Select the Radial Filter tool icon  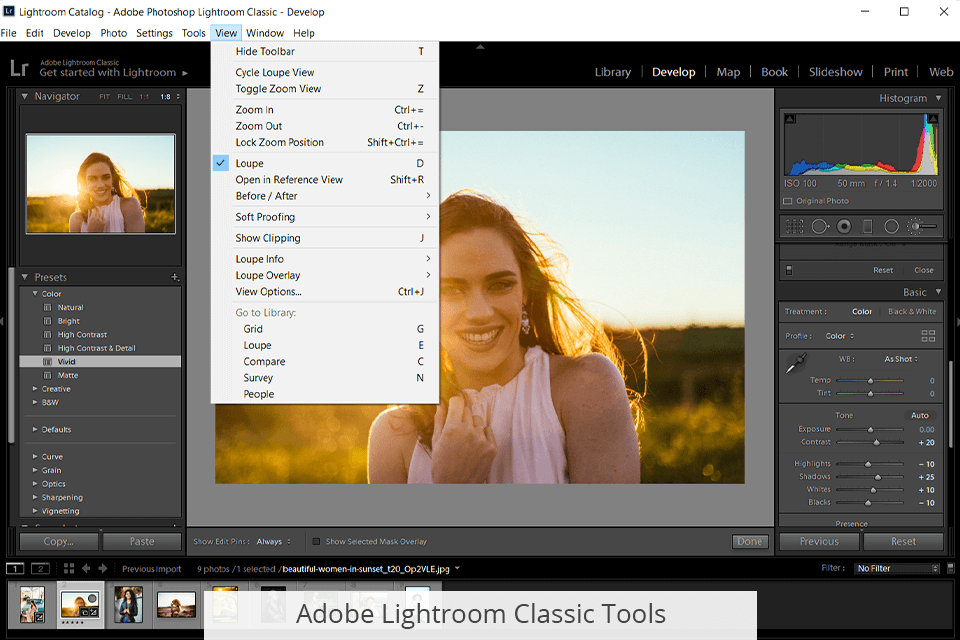click(x=891, y=227)
